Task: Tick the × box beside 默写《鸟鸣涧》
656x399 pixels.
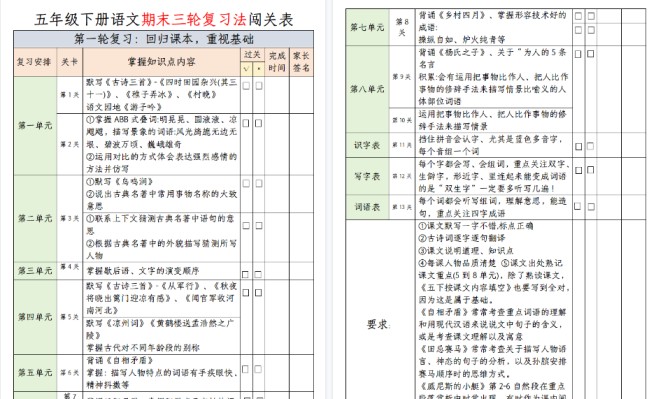Action: click(259, 184)
